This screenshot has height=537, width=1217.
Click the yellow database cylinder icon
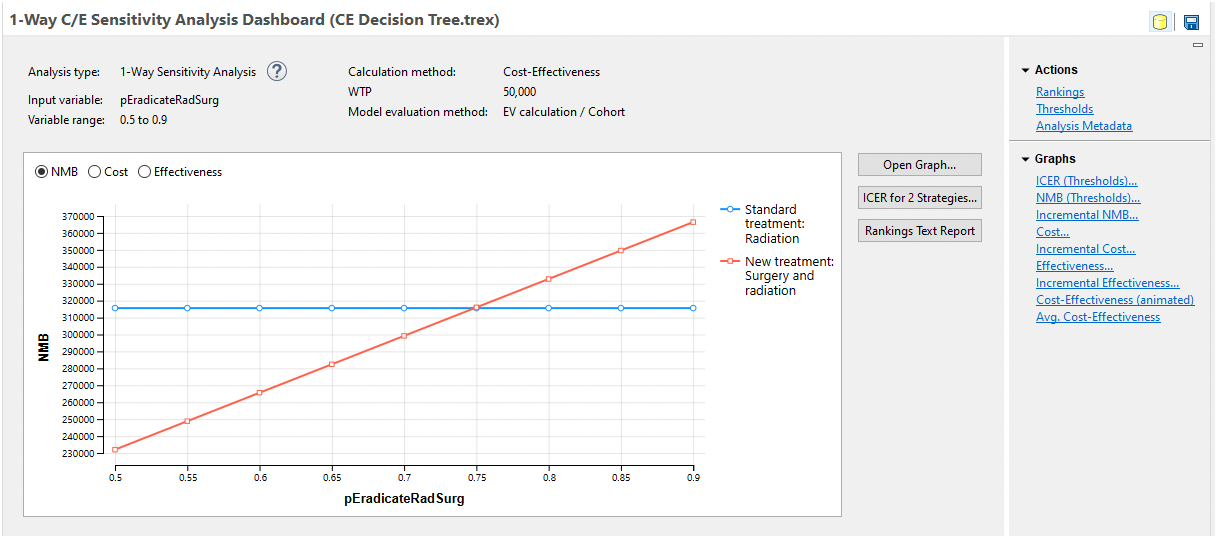[1160, 22]
